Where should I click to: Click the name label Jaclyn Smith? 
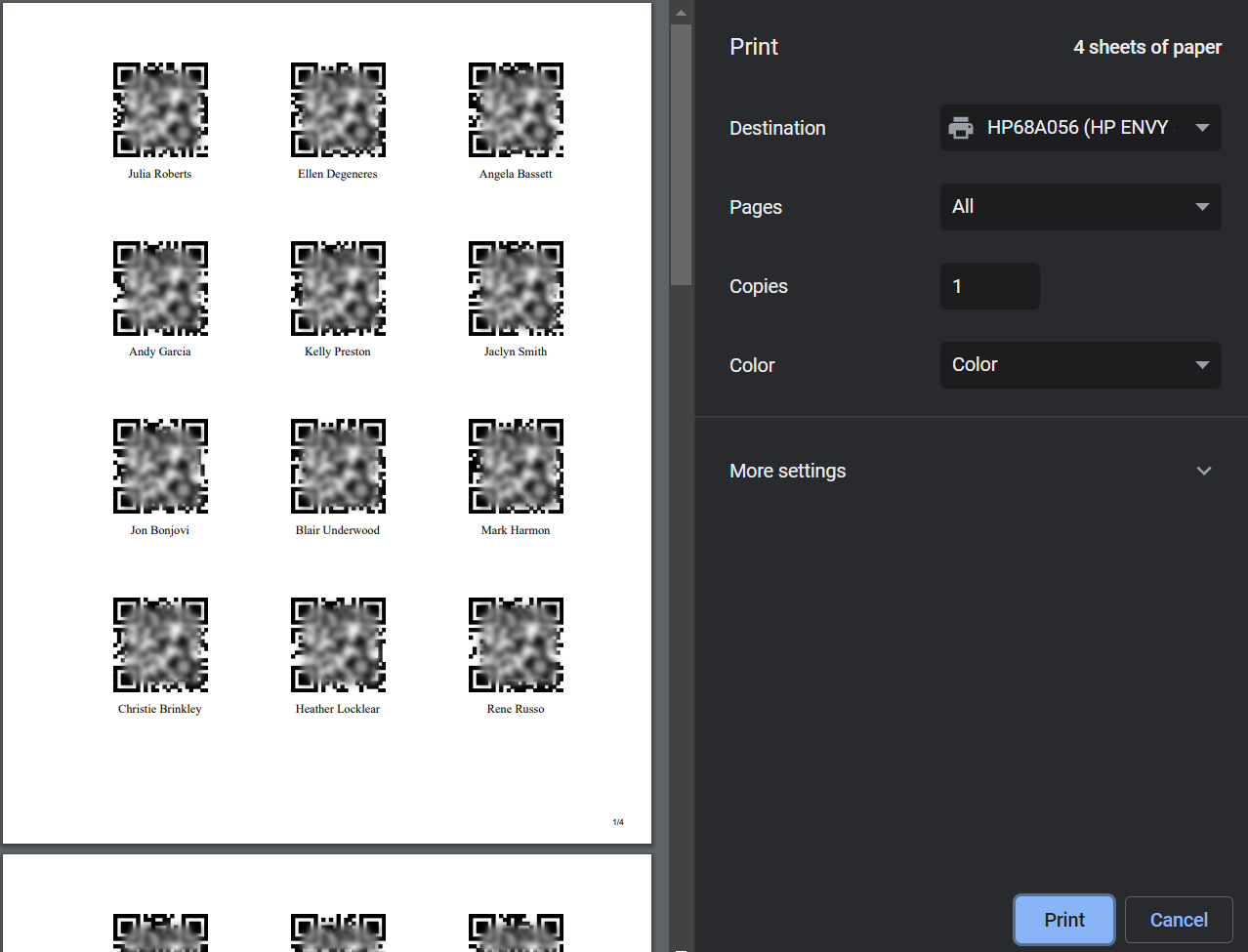point(516,352)
